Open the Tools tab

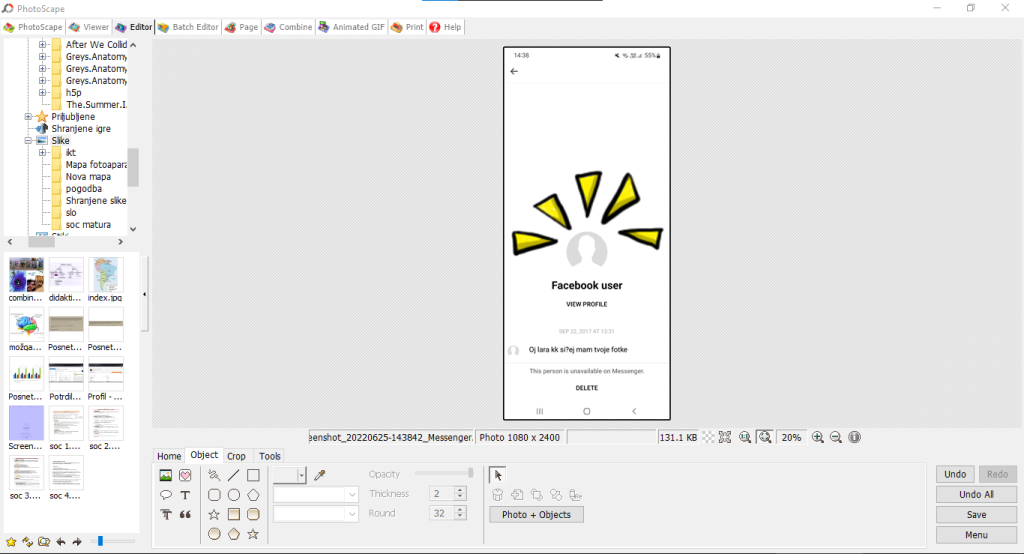[x=270, y=456]
